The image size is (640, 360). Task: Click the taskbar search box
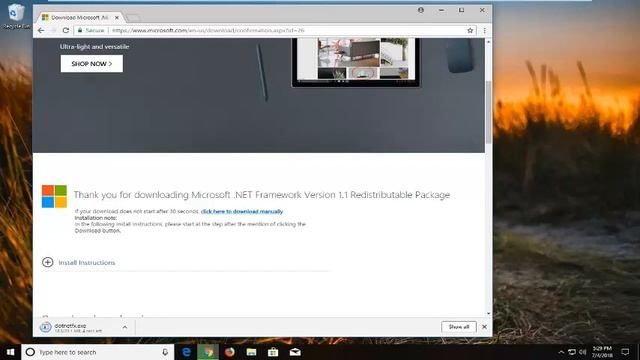coord(98,352)
